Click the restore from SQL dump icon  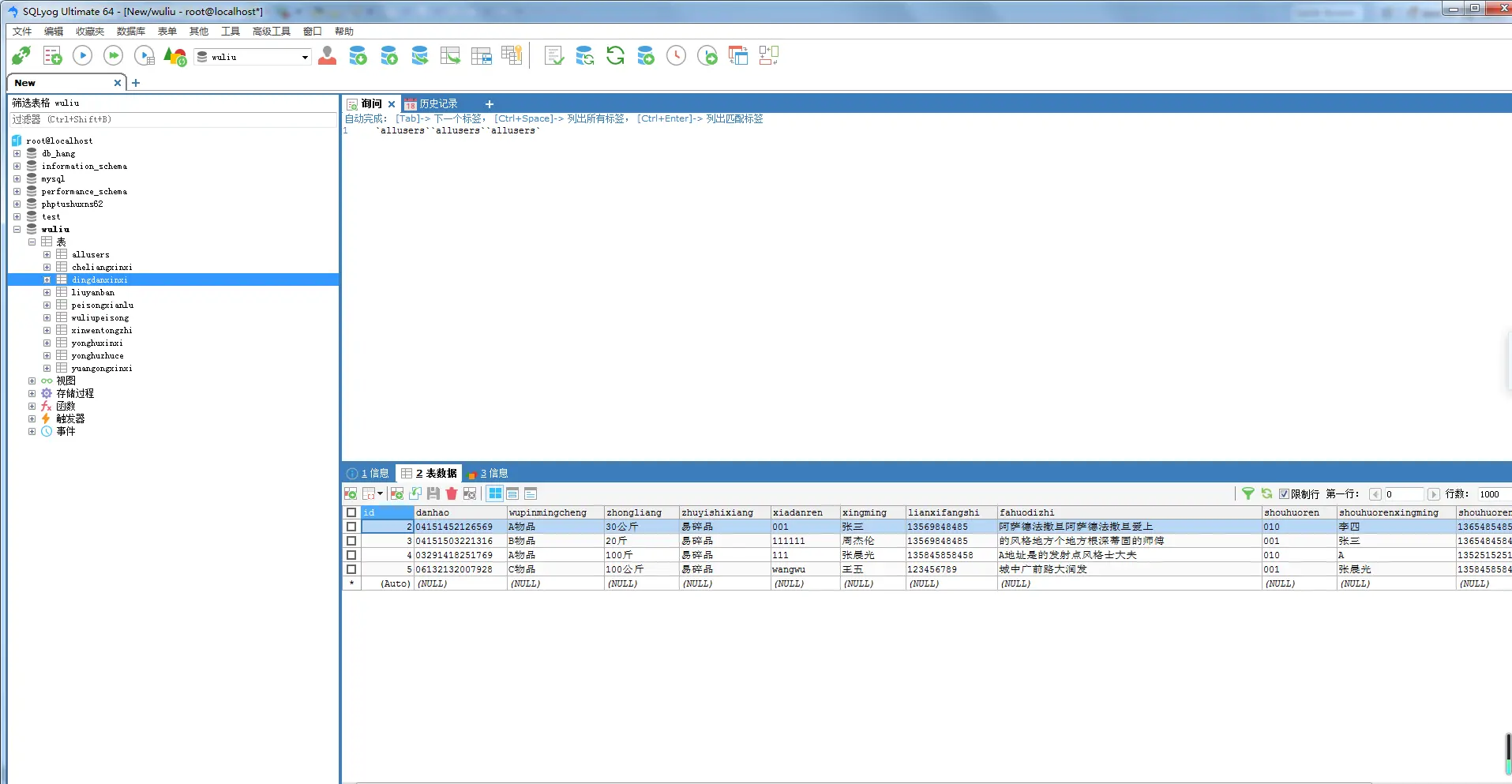[419, 56]
